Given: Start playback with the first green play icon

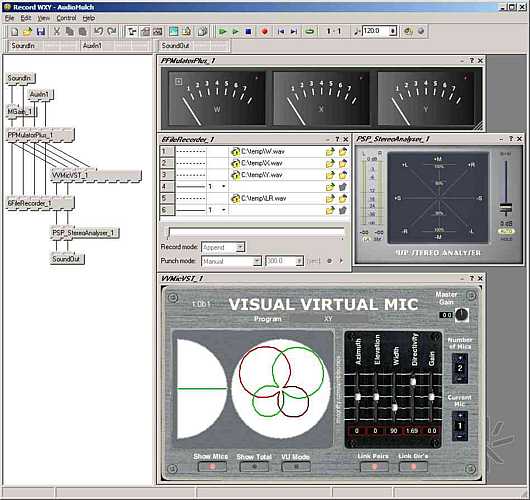Looking at the screenshot, I should point(222,32).
